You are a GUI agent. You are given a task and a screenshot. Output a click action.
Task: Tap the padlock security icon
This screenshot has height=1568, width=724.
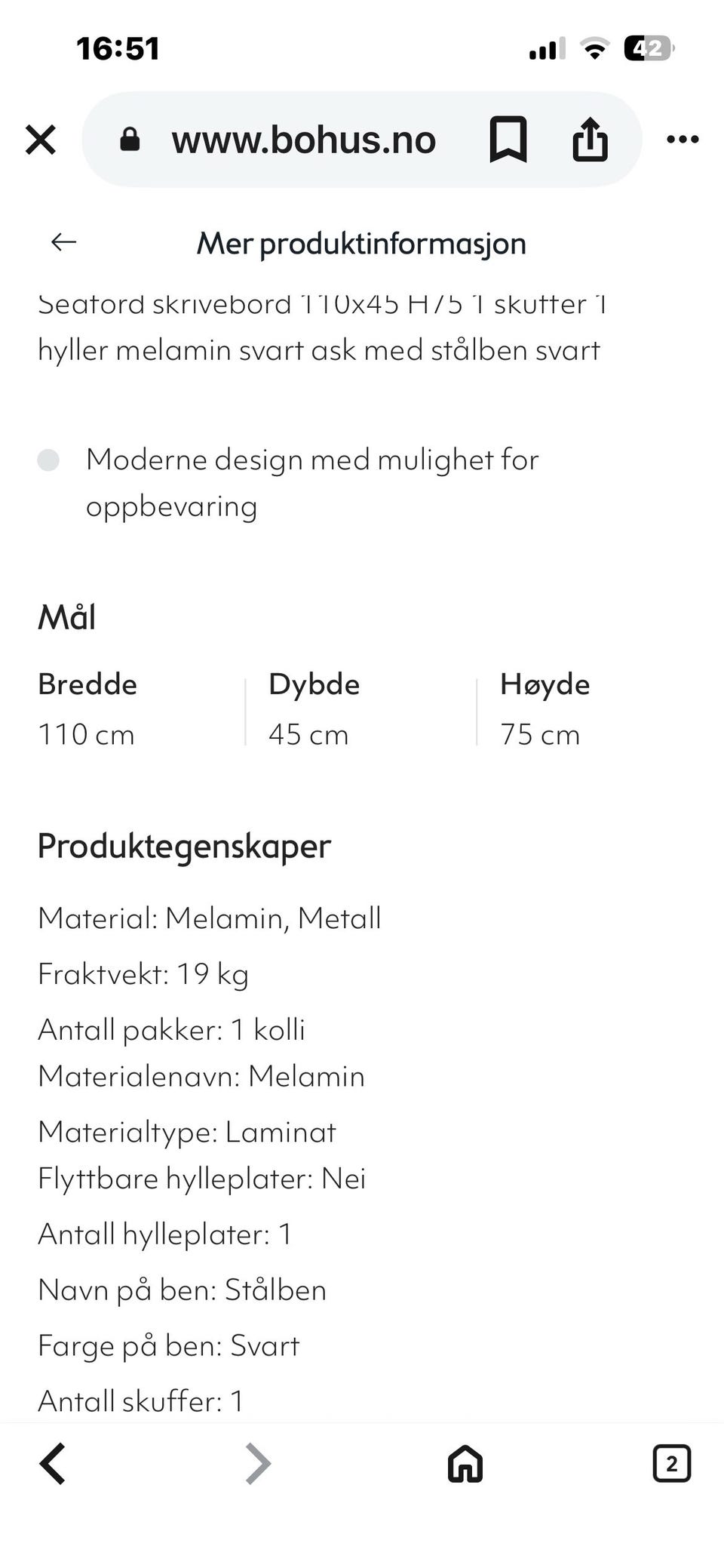tap(130, 139)
